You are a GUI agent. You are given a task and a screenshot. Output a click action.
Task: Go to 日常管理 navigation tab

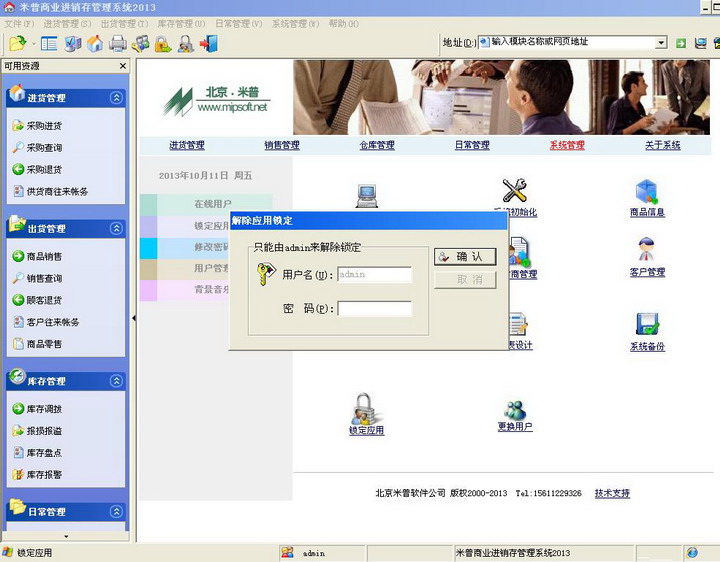pos(472,145)
